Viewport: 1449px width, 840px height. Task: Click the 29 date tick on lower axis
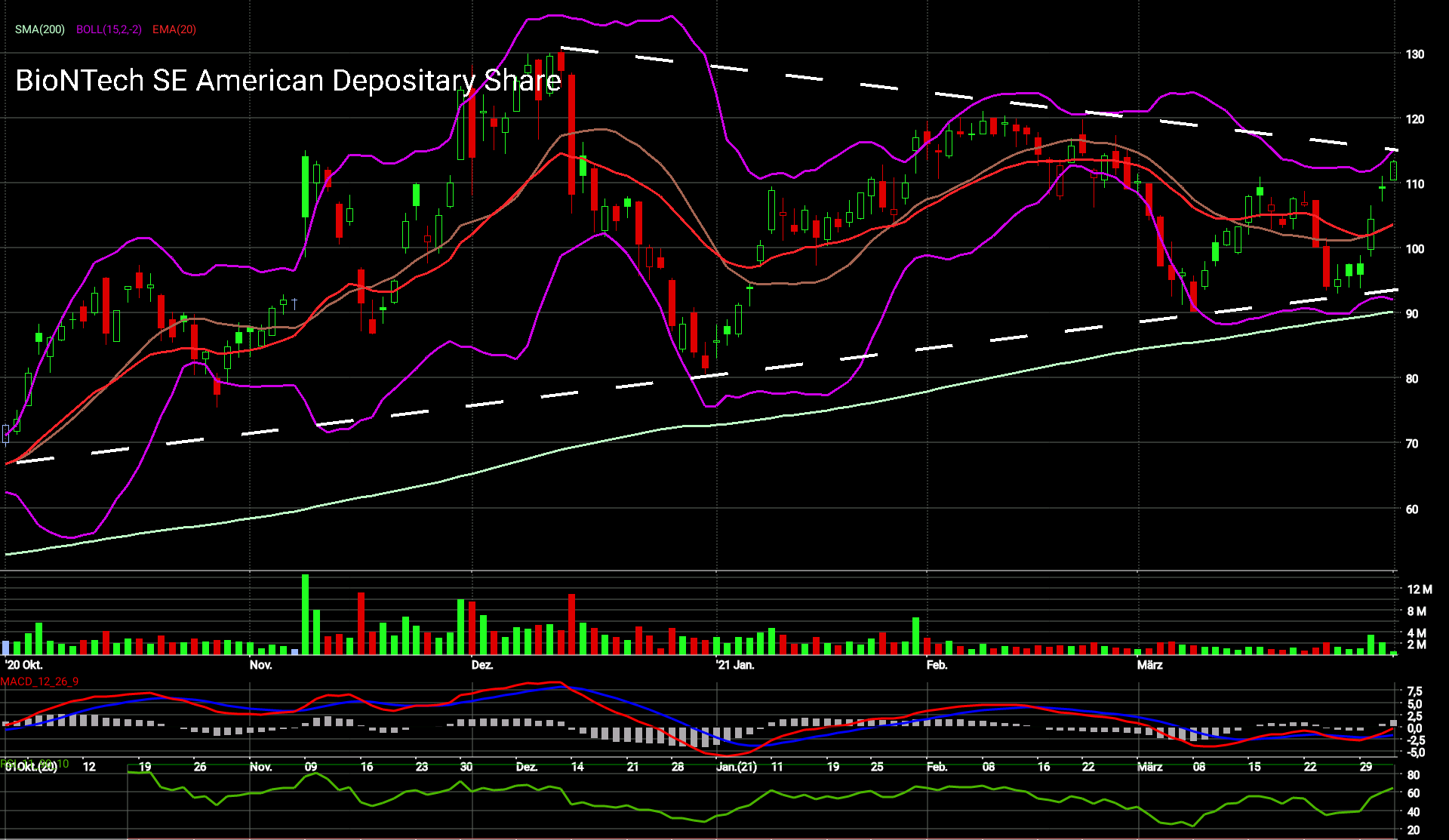click(1365, 767)
